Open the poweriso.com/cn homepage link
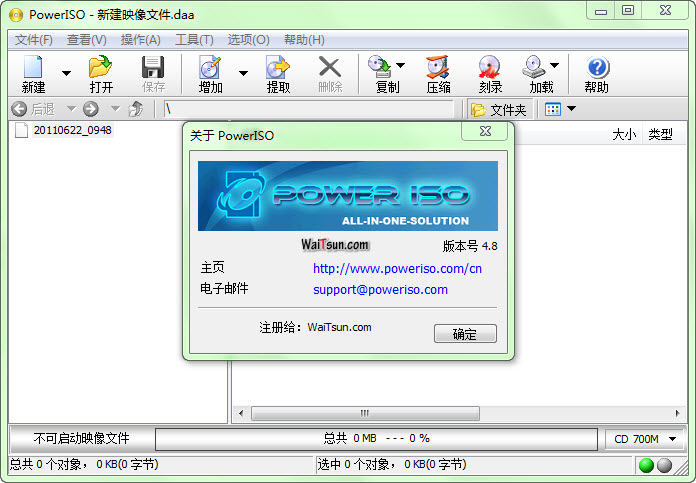696x483 pixels. [x=397, y=268]
